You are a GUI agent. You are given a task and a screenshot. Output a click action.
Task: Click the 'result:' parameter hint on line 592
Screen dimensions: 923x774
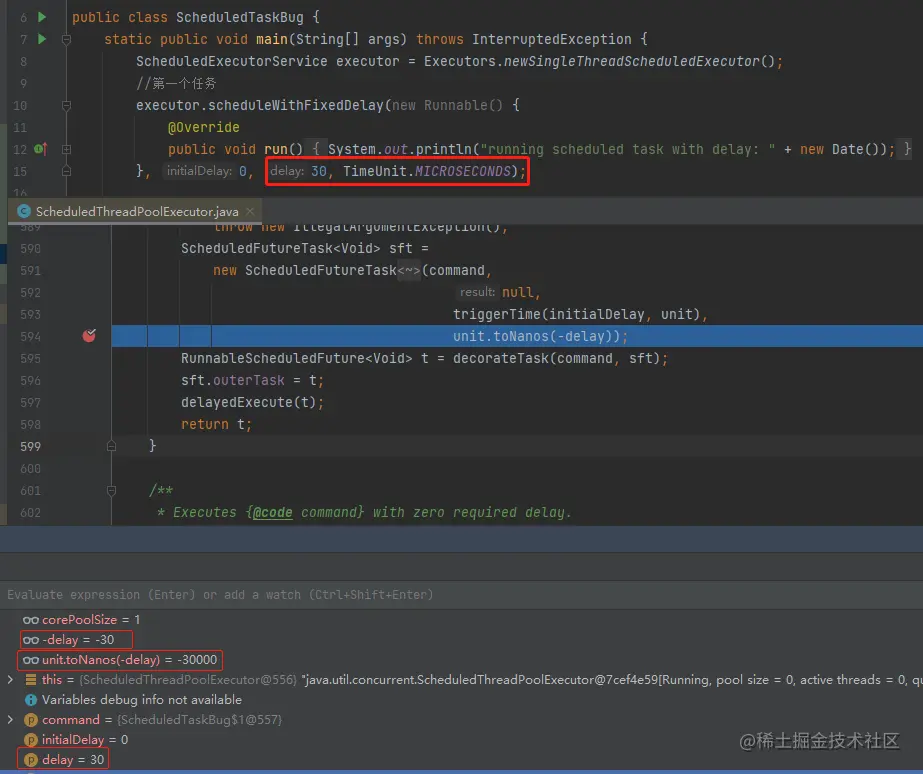(477, 292)
